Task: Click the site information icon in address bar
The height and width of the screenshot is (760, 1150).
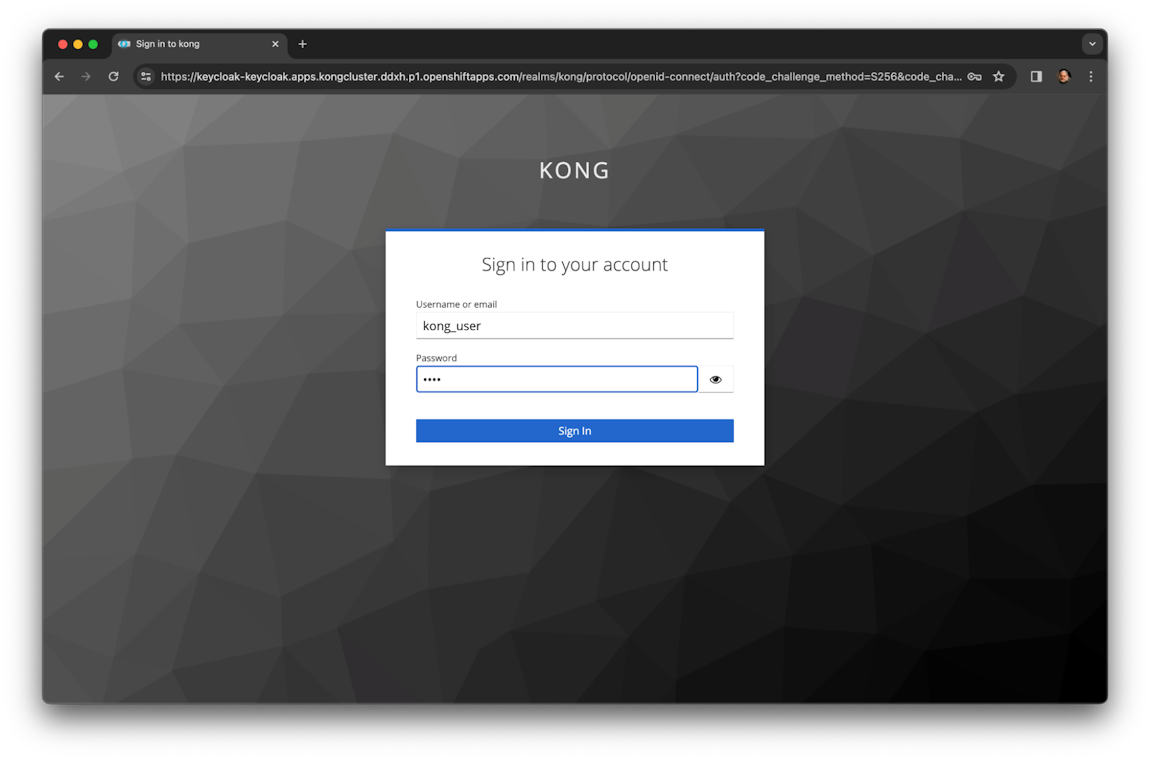Action: 146,76
